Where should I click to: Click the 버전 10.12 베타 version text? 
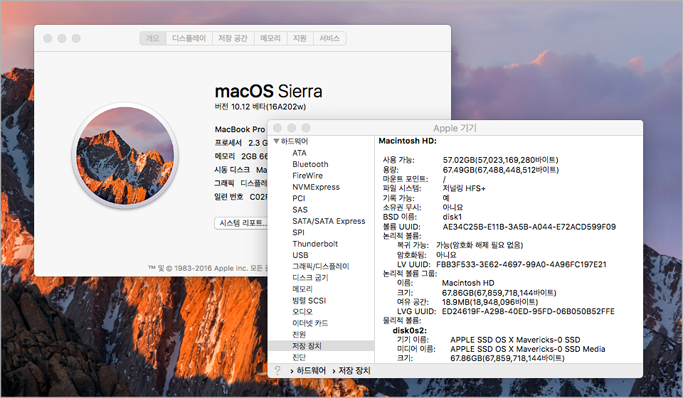point(260,107)
